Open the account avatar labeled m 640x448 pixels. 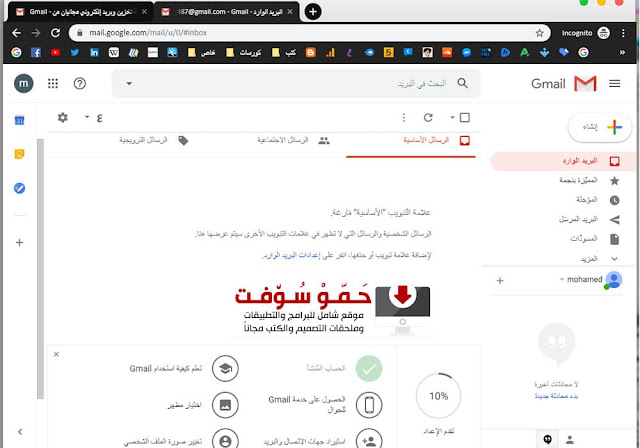(24, 84)
